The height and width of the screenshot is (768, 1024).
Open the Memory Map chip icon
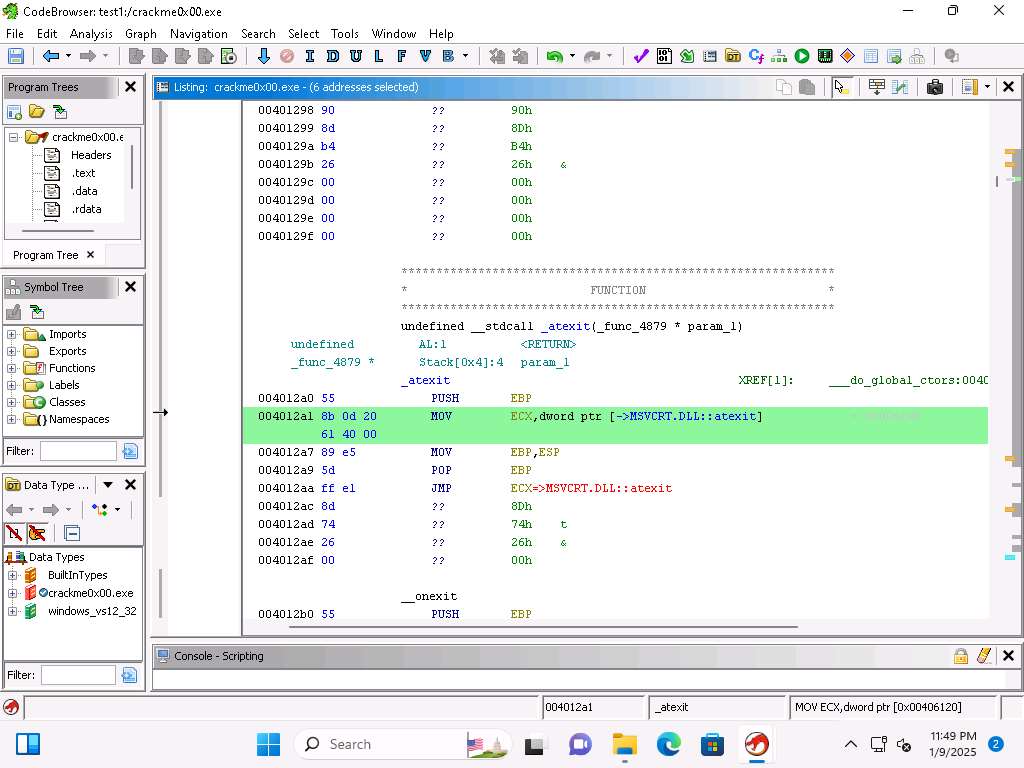click(x=825, y=57)
